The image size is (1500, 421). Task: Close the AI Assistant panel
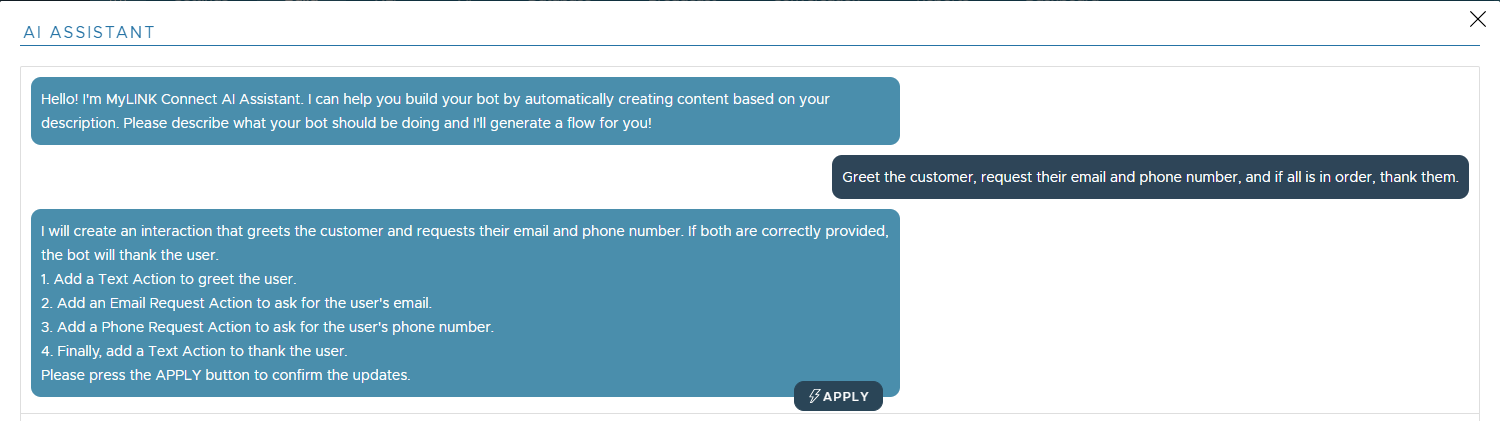(1477, 19)
